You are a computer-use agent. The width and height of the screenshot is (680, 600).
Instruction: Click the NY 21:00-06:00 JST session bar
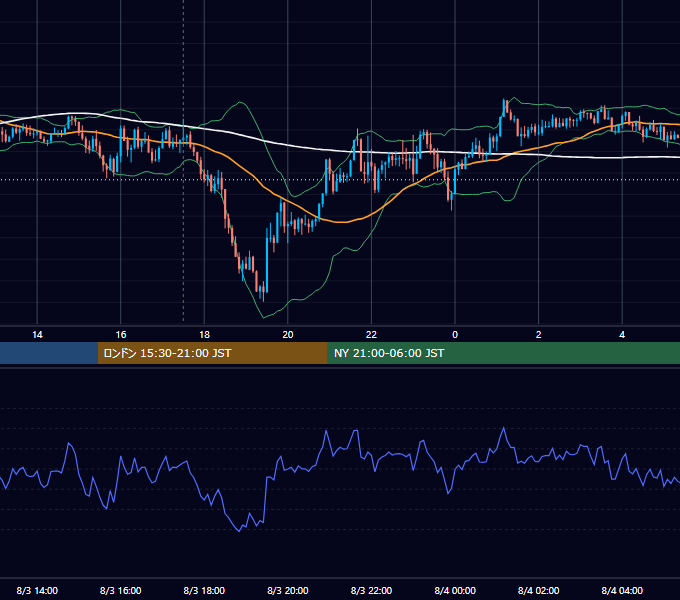[x=503, y=353]
